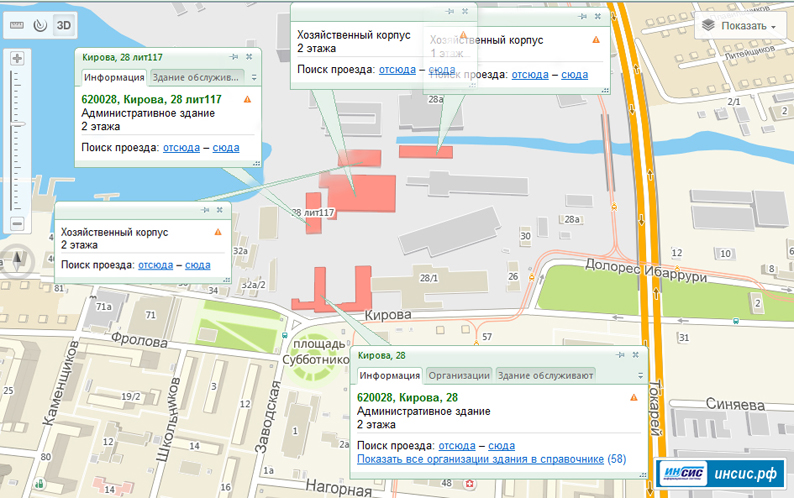This screenshot has width=794, height=498.
Task: Click warning triangle beside 620028, Кирова, 28
Action: click(633, 397)
